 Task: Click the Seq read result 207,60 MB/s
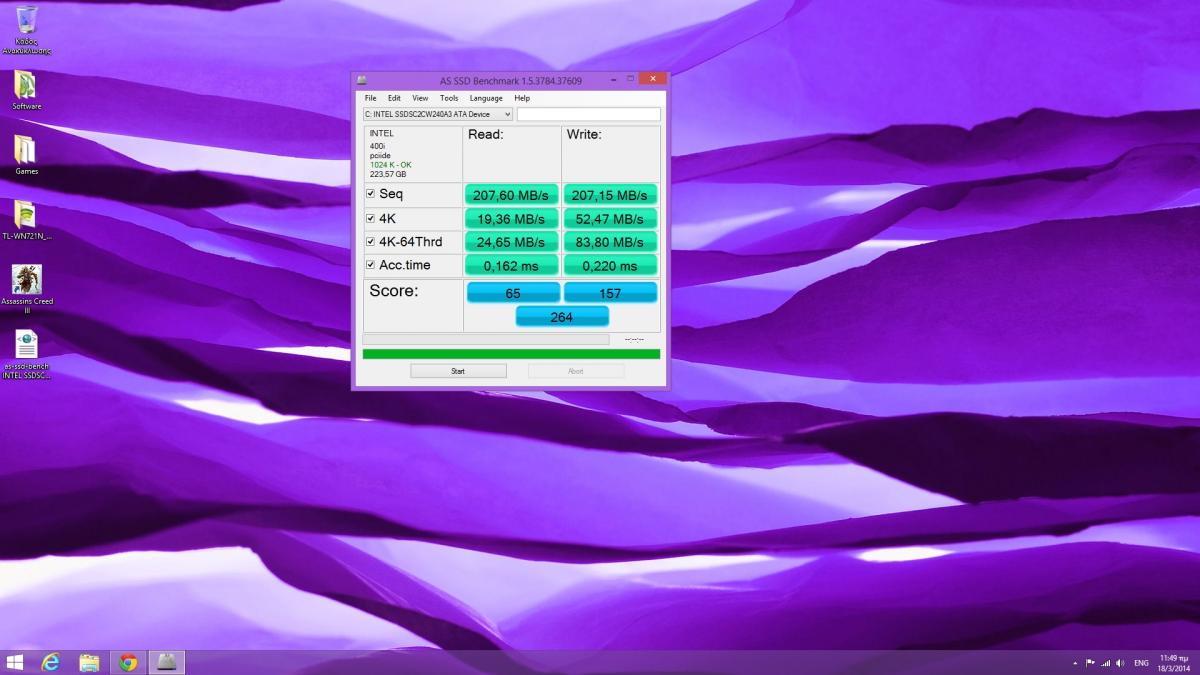(x=512, y=194)
